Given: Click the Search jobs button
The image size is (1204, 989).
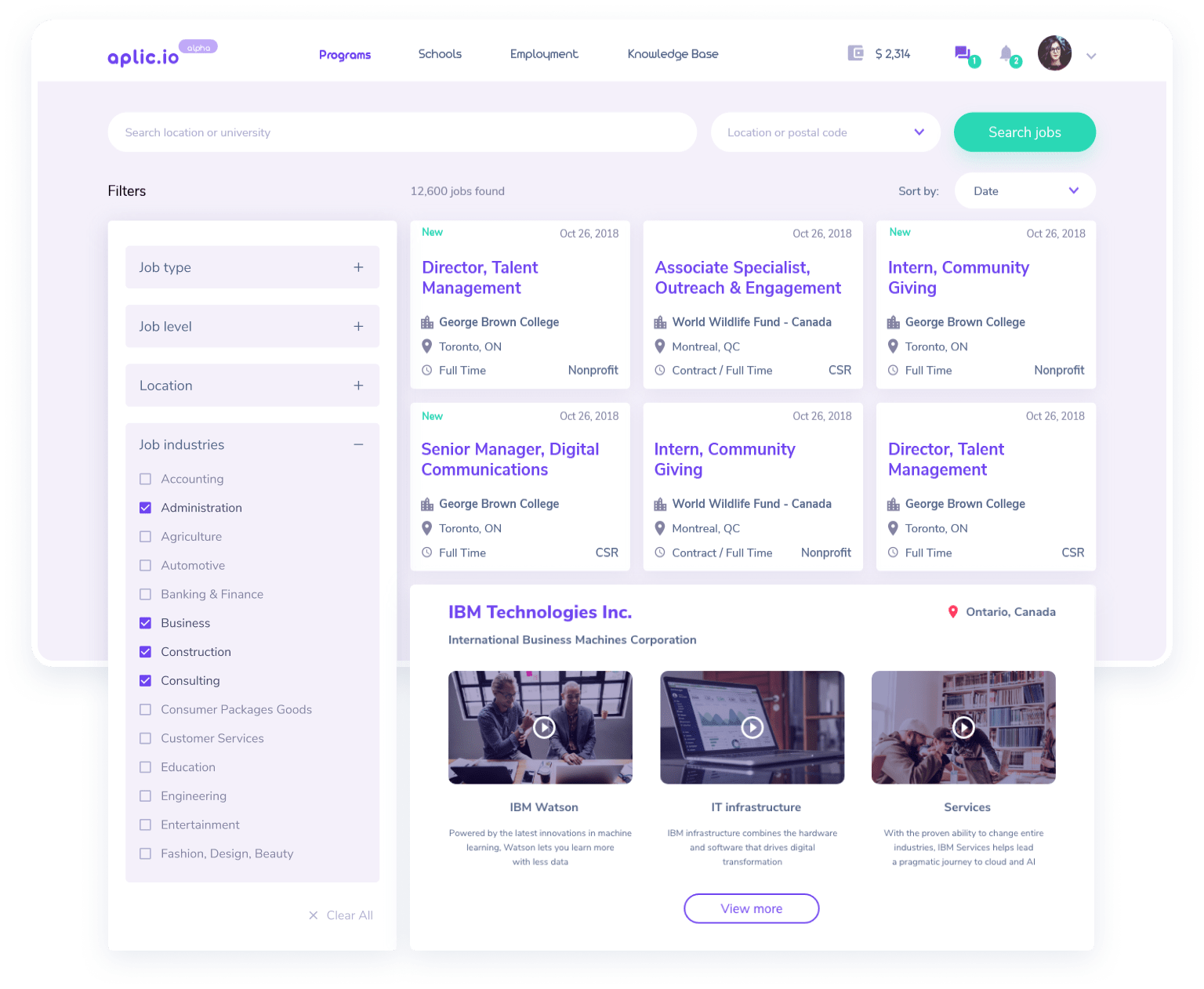Looking at the screenshot, I should [x=1024, y=132].
